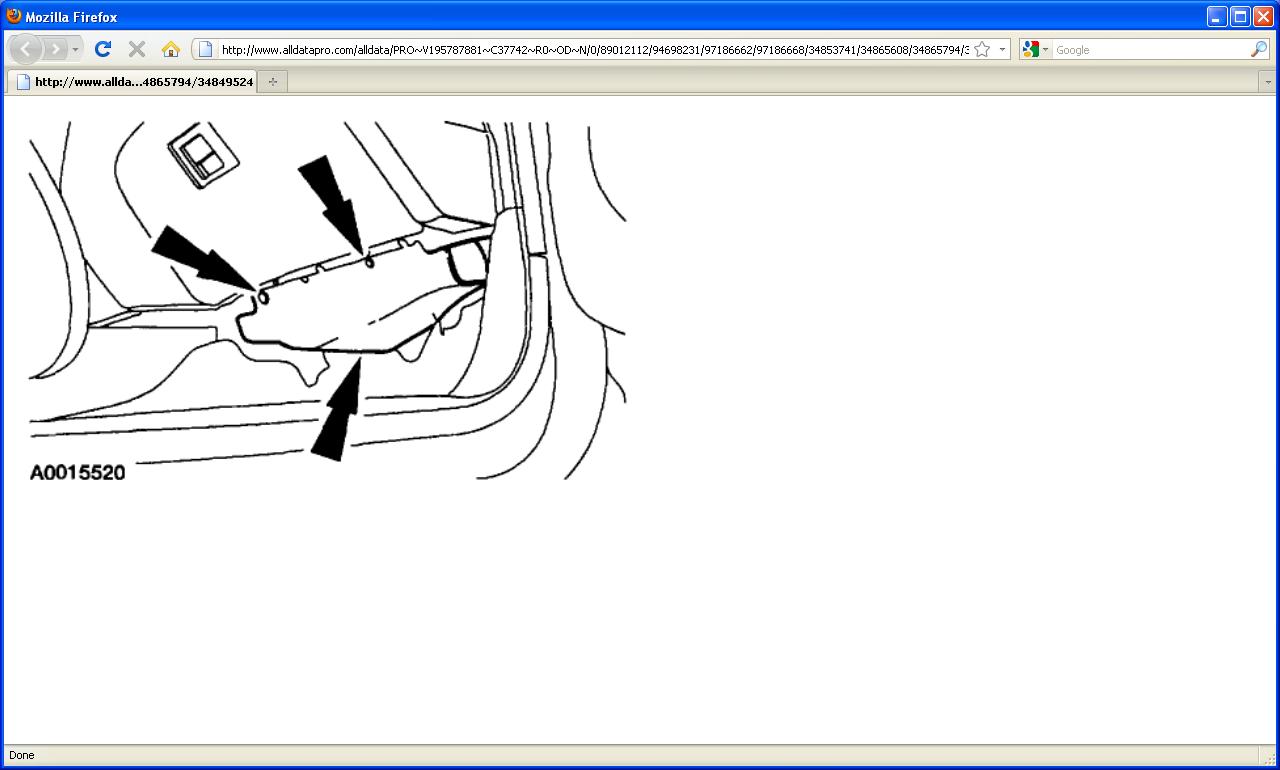Click the Done status bar text
The width and height of the screenshot is (1280, 770).
click(21, 755)
